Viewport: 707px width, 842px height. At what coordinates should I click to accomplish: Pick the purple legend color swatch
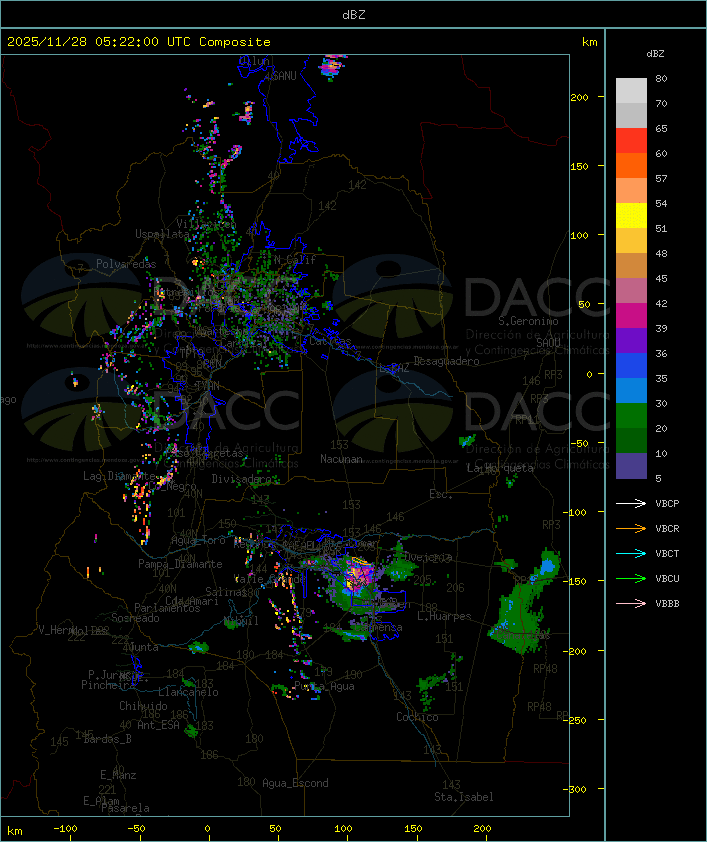(x=631, y=340)
